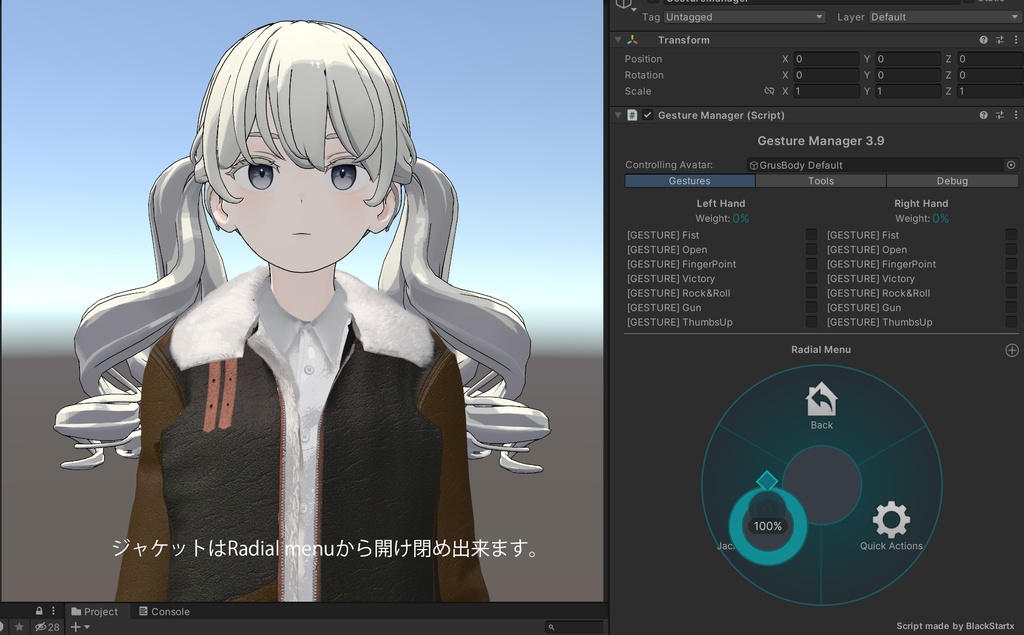
Task: Check Left Hand [GESTURE] Gun
Action: pos(811,307)
